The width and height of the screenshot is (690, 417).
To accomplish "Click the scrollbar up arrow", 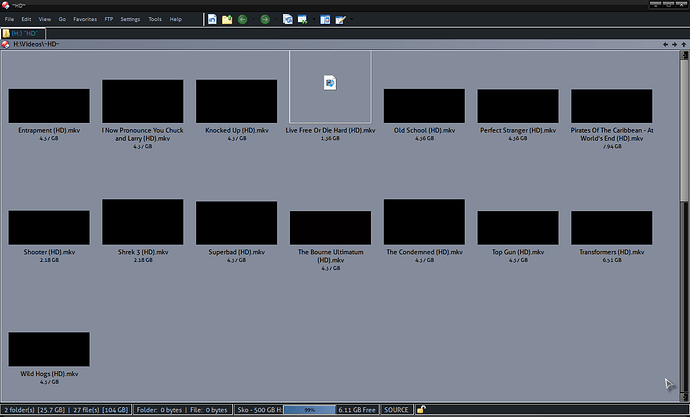I will 684,55.
